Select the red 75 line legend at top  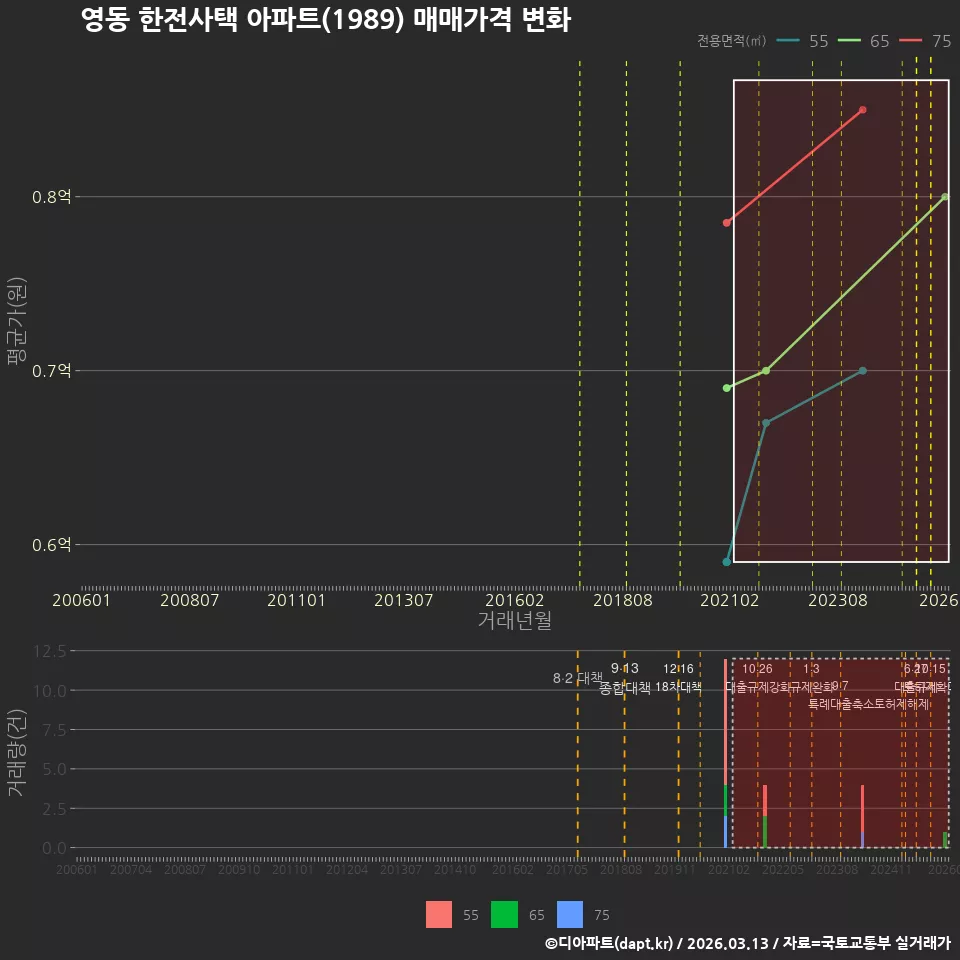click(x=925, y=41)
